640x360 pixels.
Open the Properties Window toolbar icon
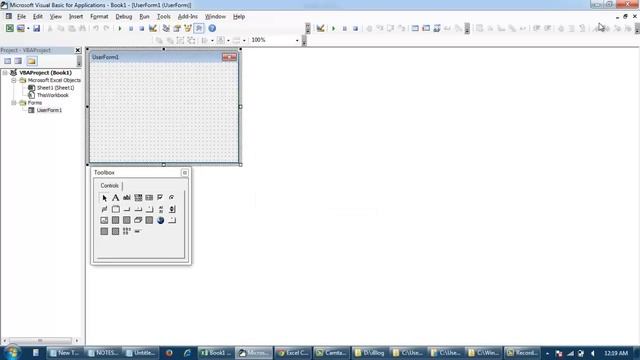click(x=177, y=28)
